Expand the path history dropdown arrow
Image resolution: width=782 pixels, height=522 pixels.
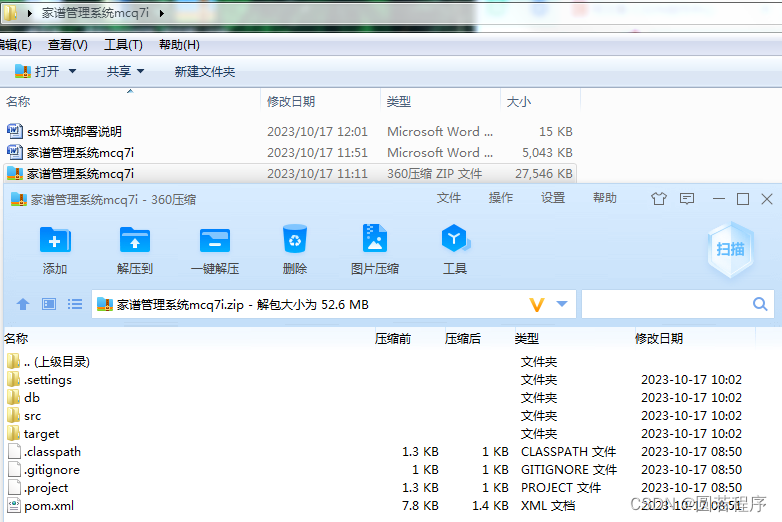pyautogui.click(x=562, y=304)
